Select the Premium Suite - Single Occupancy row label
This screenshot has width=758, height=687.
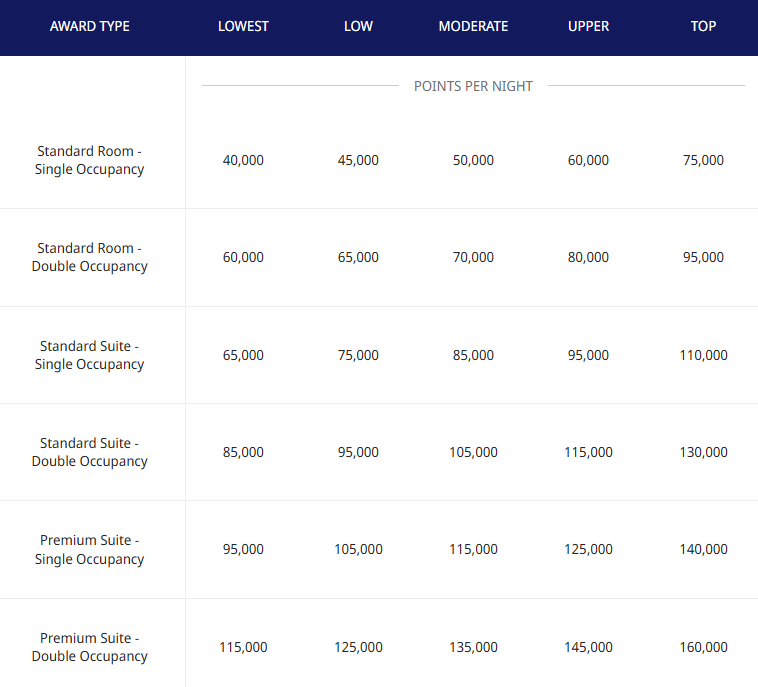pyautogui.click(x=89, y=549)
